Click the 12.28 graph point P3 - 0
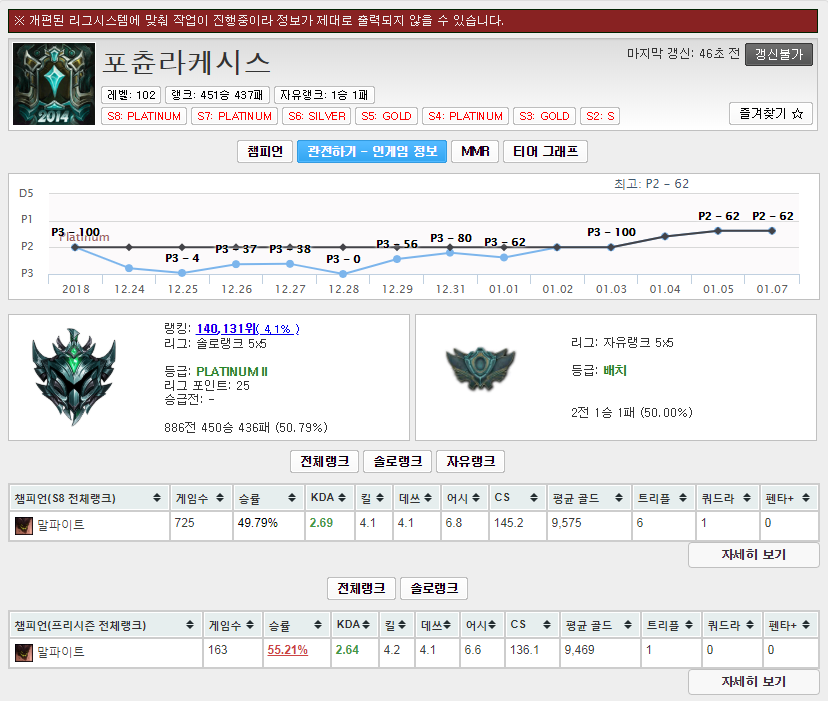 pos(343,274)
